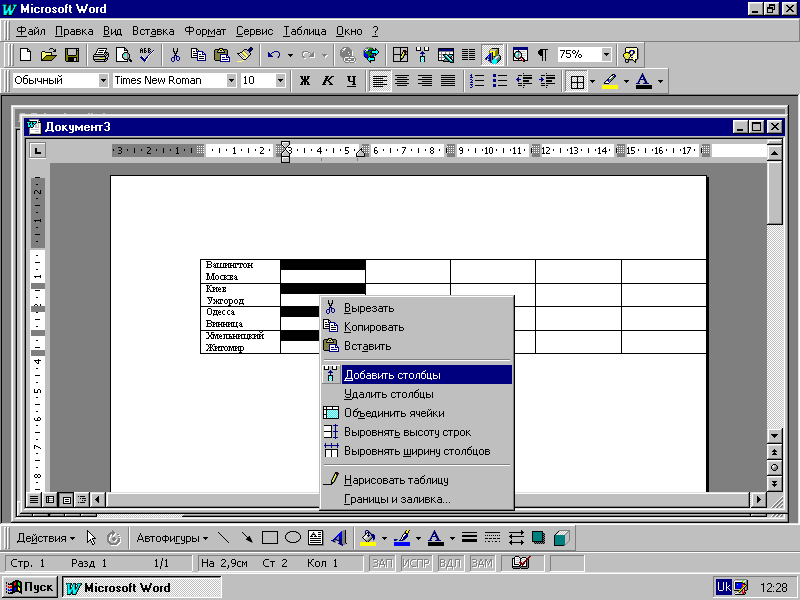Toggle justified text alignment
The height and width of the screenshot is (600, 800).
click(448, 81)
